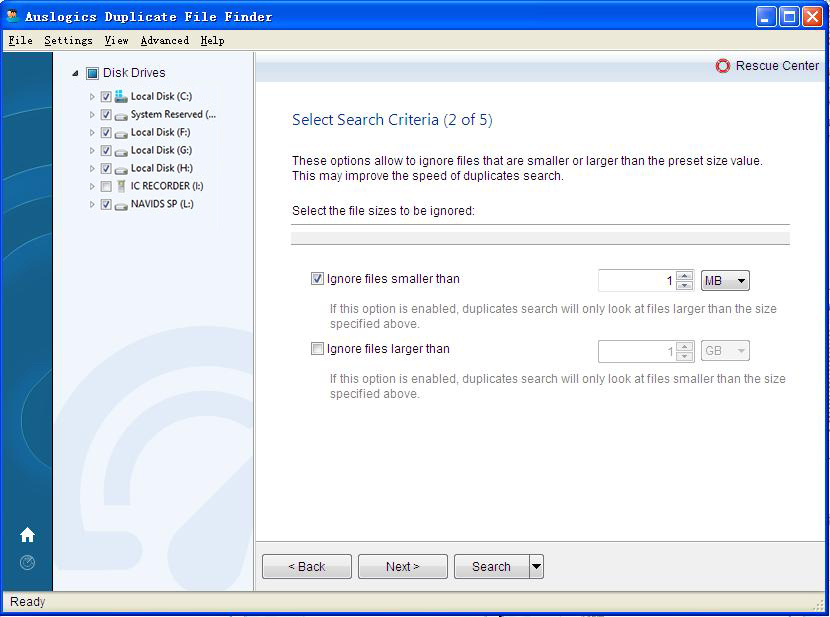
Task: Close the Duplicate File Finder window
Action: tap(812, 17)
